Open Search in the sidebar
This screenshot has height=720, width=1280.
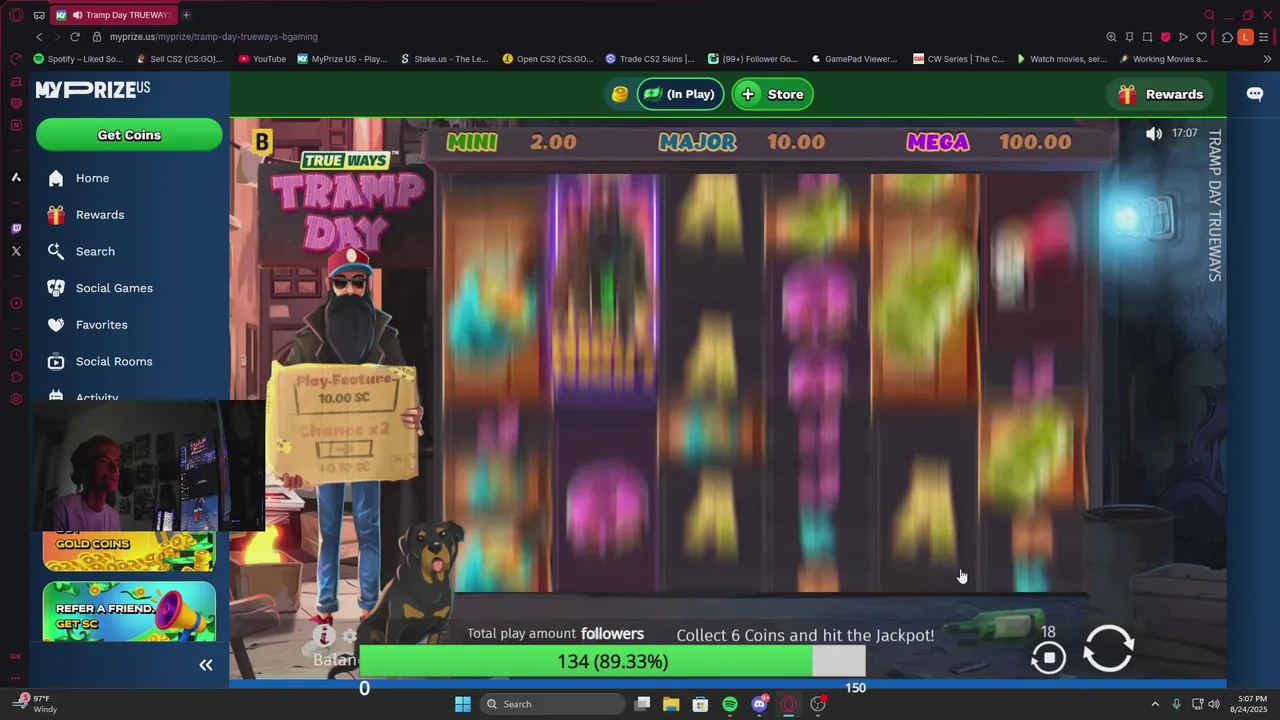(95, 251)
